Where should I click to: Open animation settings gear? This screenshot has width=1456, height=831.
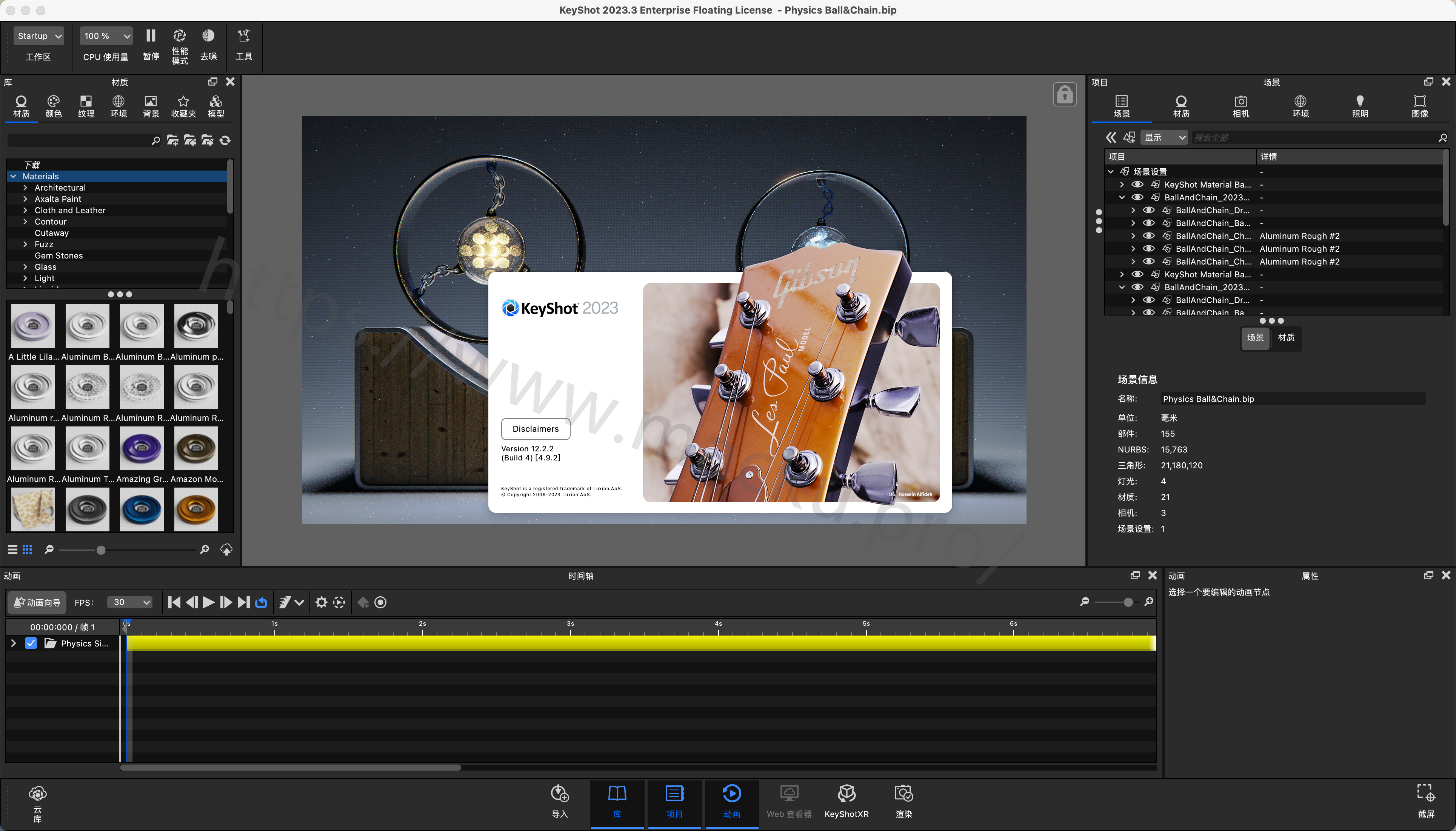(321, 603)
